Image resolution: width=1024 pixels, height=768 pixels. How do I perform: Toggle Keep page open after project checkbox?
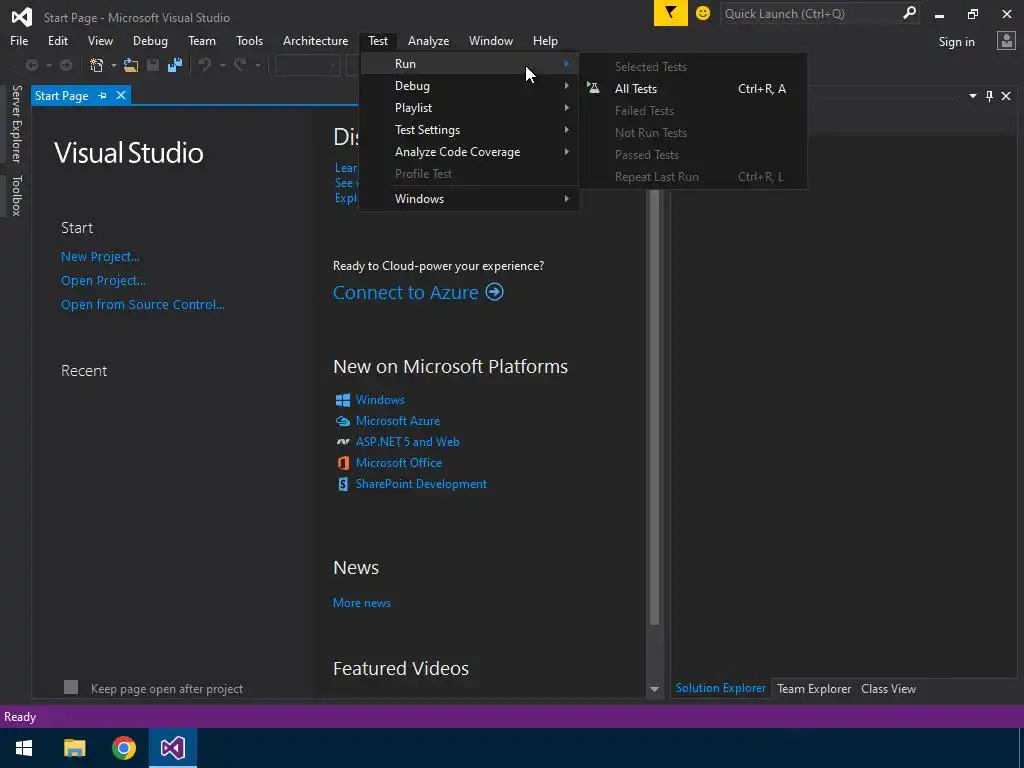pyautogui.click(x=71, y=687)
